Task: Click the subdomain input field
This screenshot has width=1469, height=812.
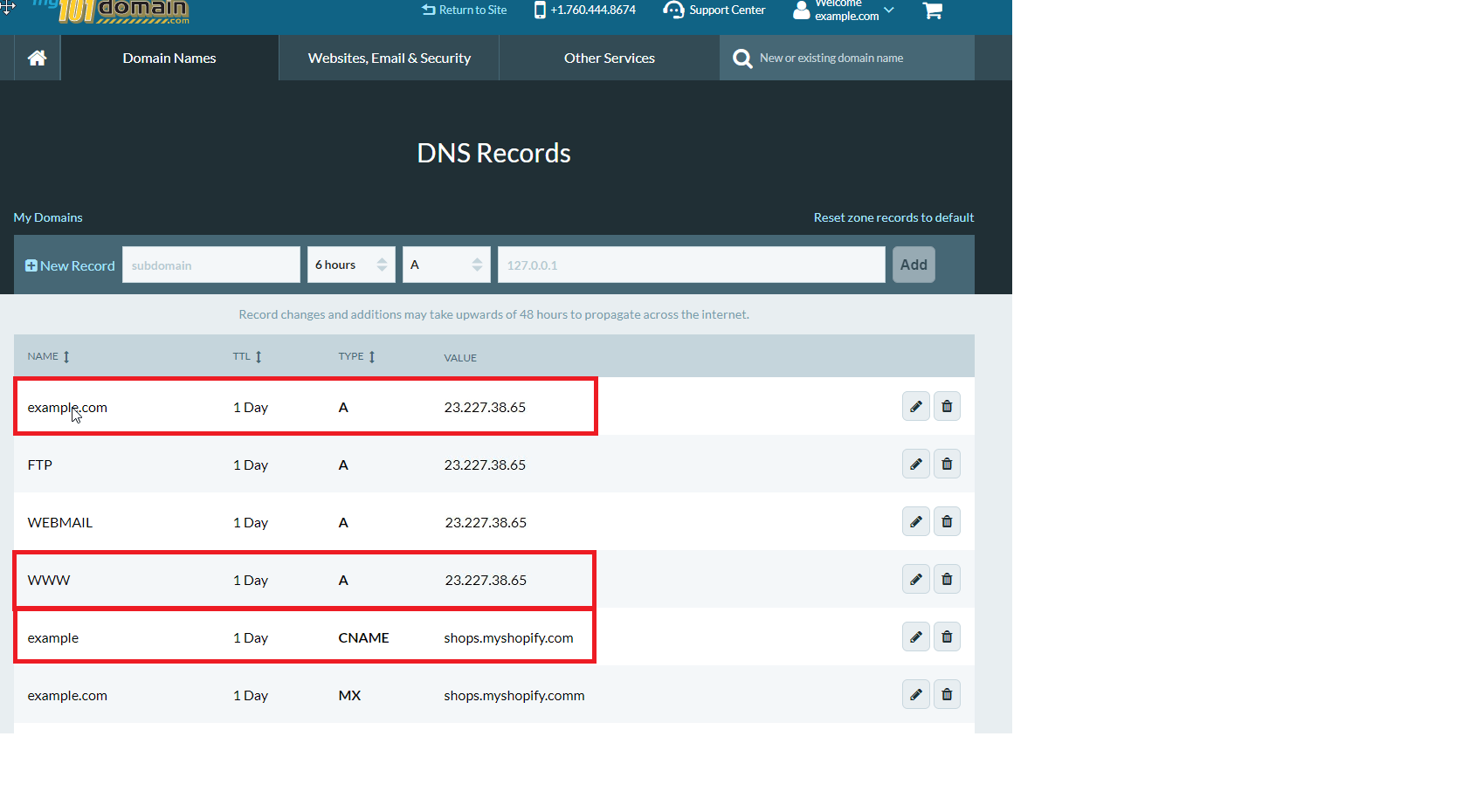Action: (x=211, y=265)
